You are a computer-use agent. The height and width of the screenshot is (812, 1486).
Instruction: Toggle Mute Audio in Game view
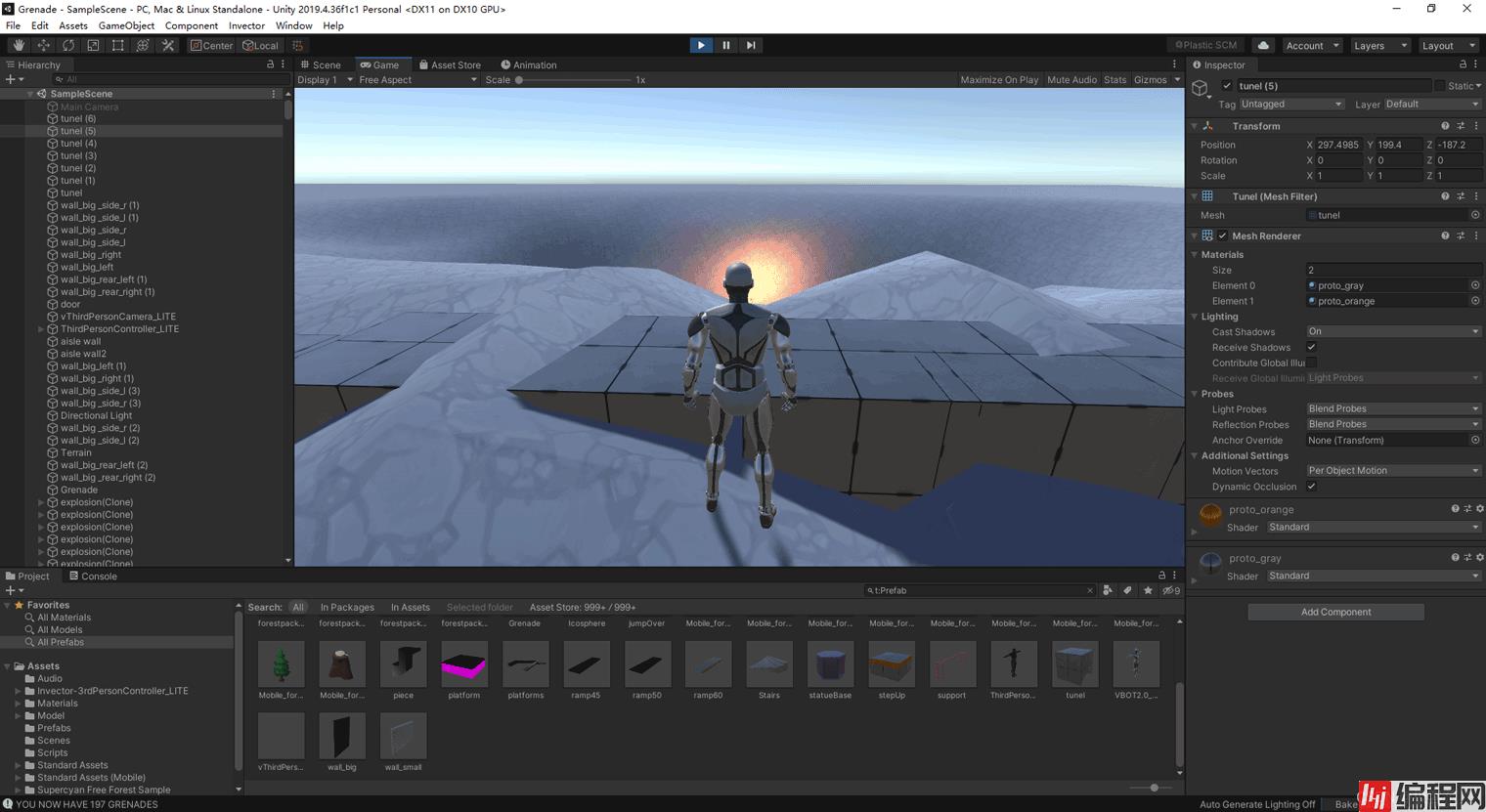[x=1071, y=80]
